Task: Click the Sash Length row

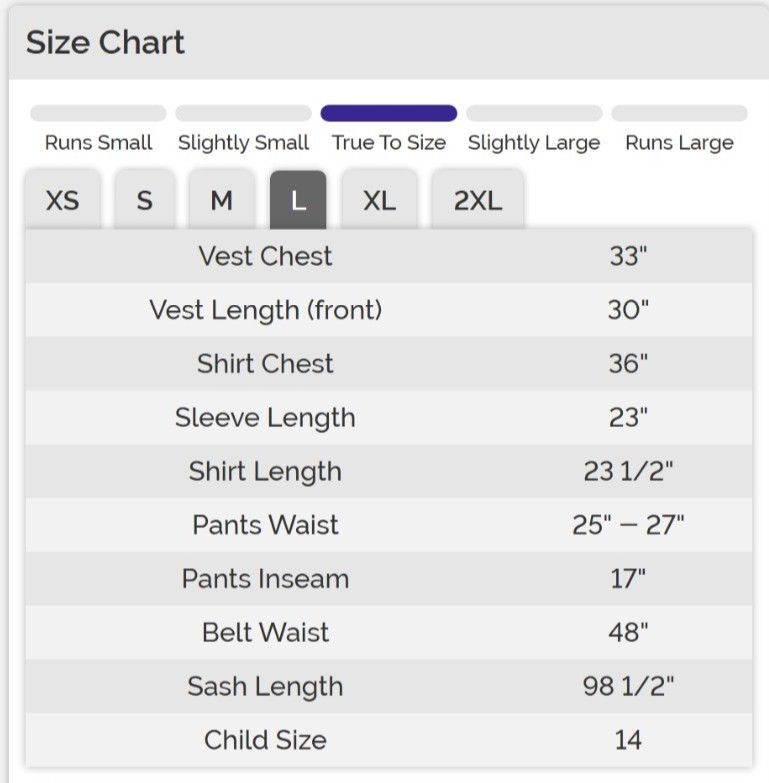Action: (x=388, y=687)
